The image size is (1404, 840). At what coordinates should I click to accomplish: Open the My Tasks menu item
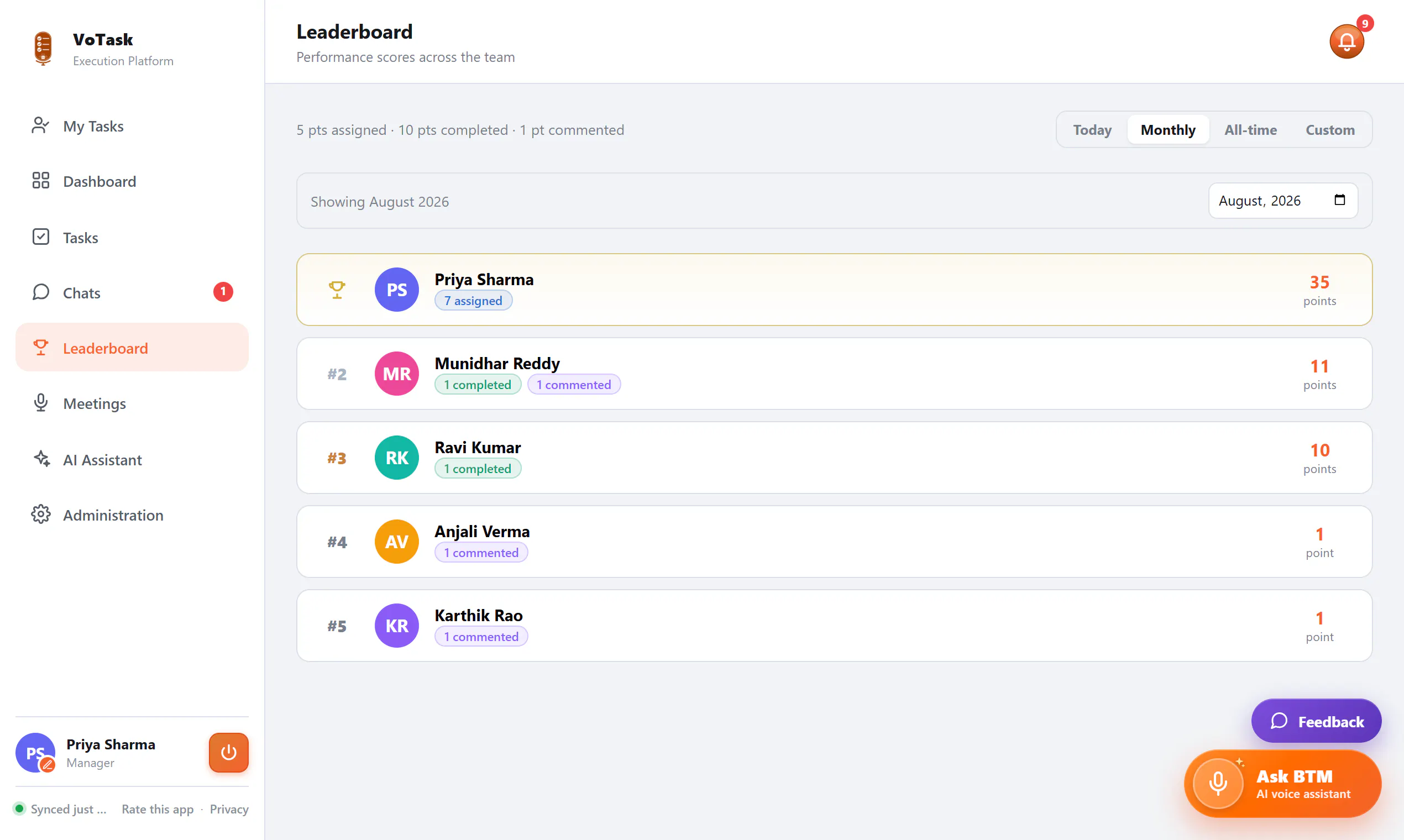(132, 125)
